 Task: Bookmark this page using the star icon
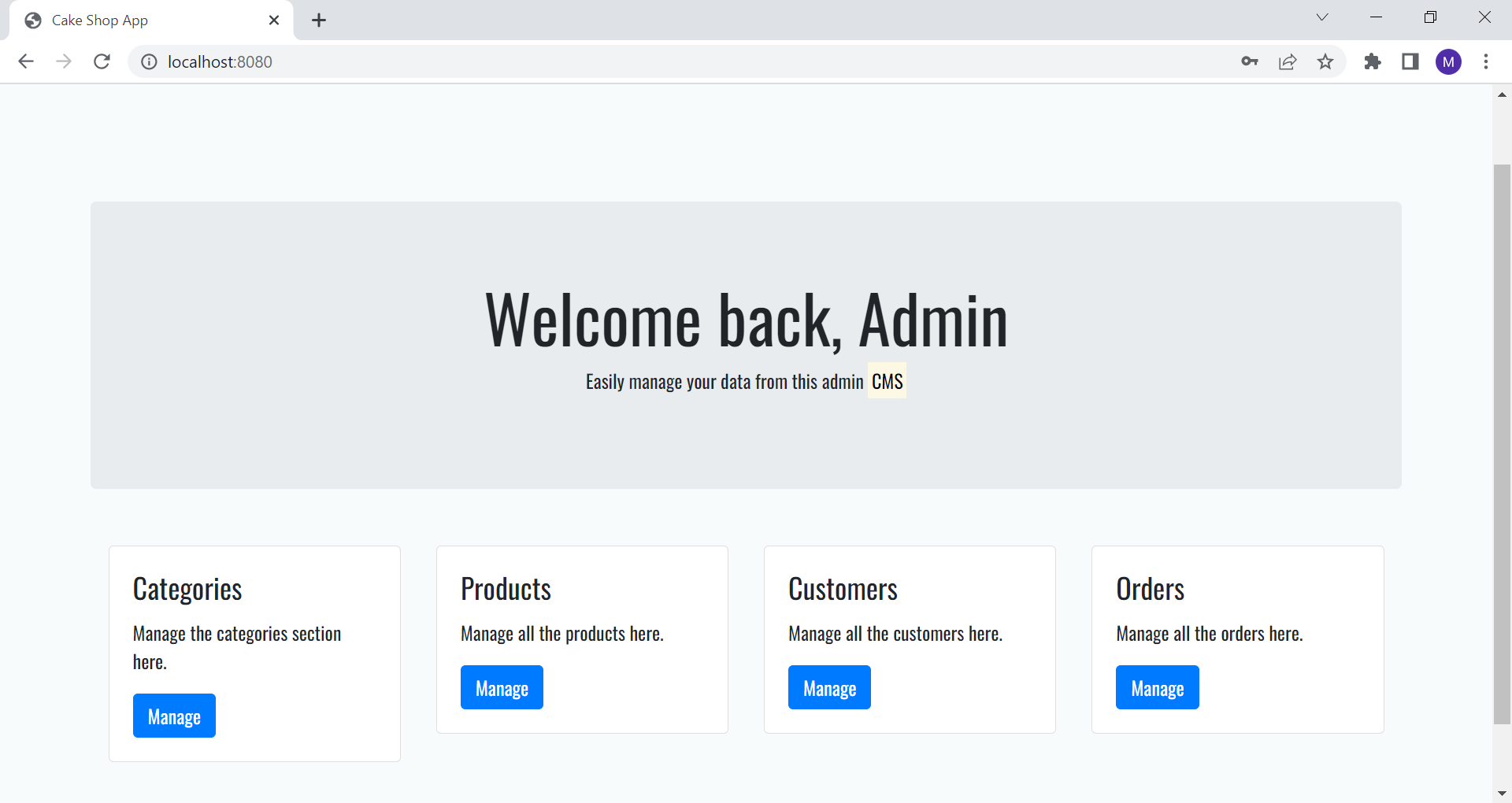[1326, 61]
